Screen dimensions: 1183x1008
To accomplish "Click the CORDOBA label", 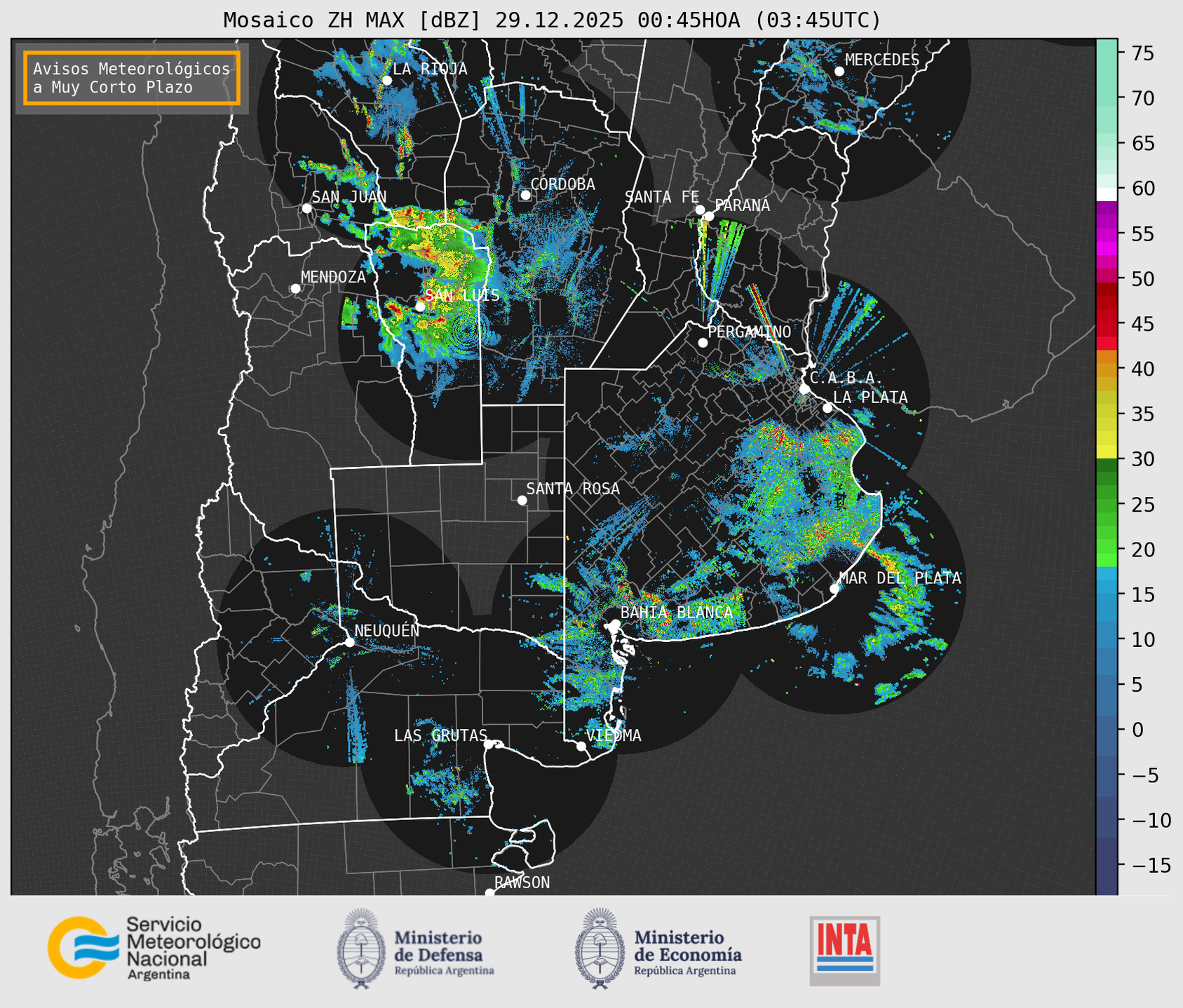I will (562, 184).
